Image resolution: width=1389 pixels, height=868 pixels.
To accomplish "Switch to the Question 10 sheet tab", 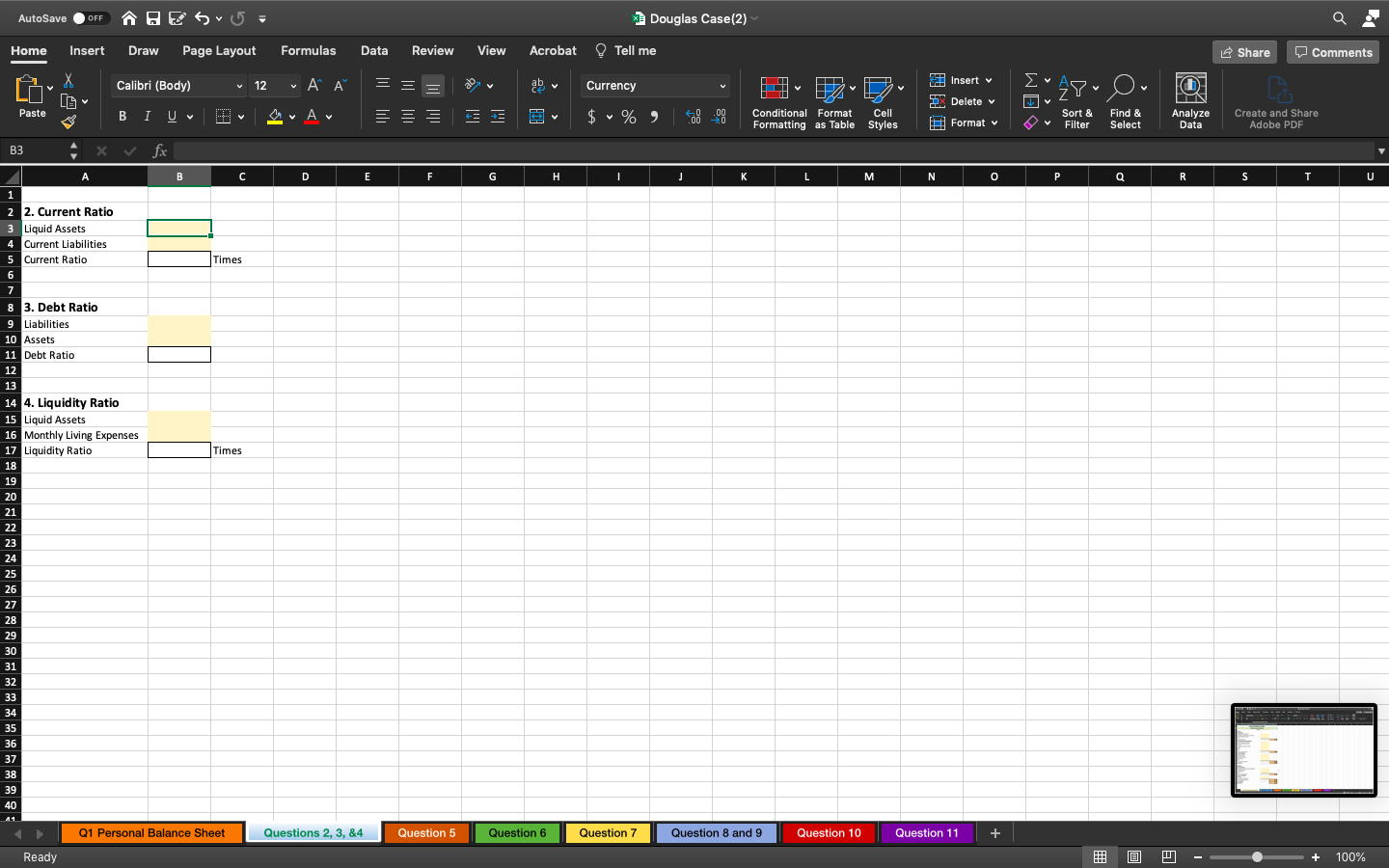I will [829, 833].
